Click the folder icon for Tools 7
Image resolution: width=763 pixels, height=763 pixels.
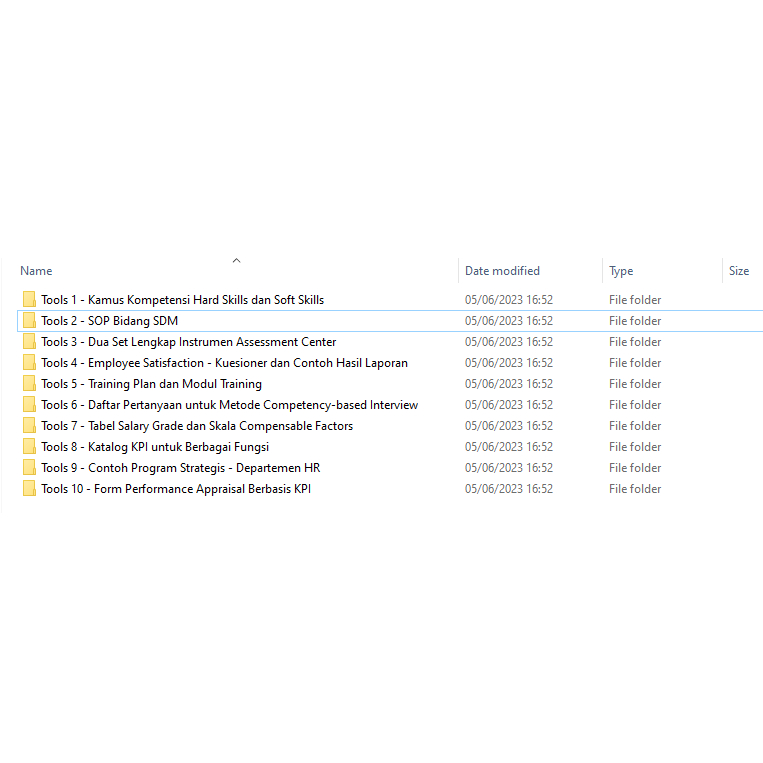[x=29, y=425]
